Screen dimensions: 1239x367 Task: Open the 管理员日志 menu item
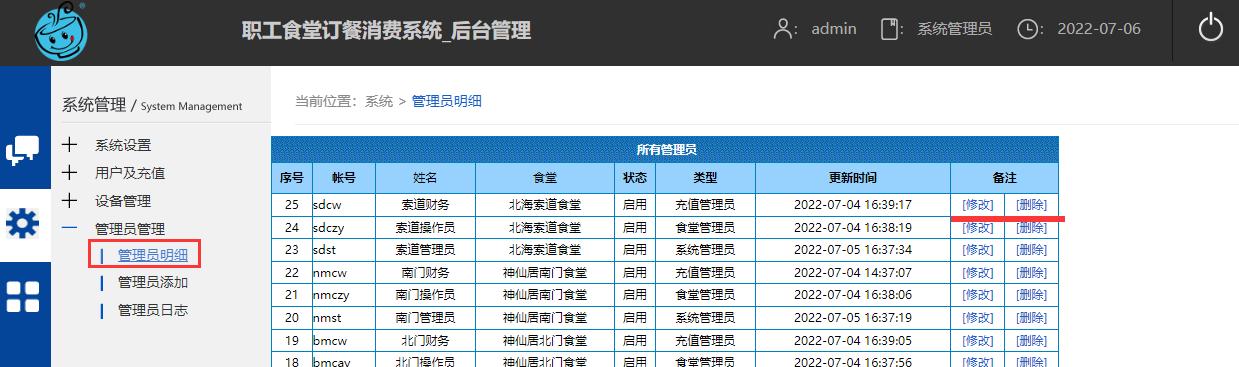tap(152, 310)
